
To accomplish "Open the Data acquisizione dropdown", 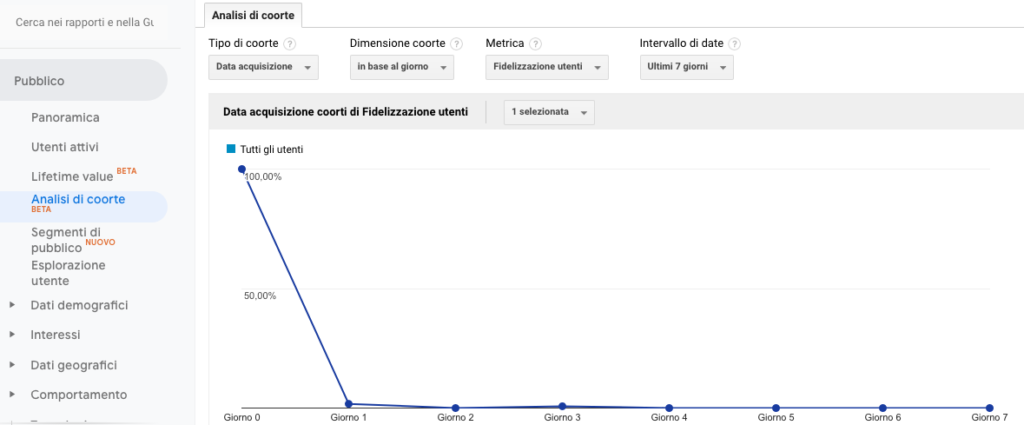I will 264,67.
